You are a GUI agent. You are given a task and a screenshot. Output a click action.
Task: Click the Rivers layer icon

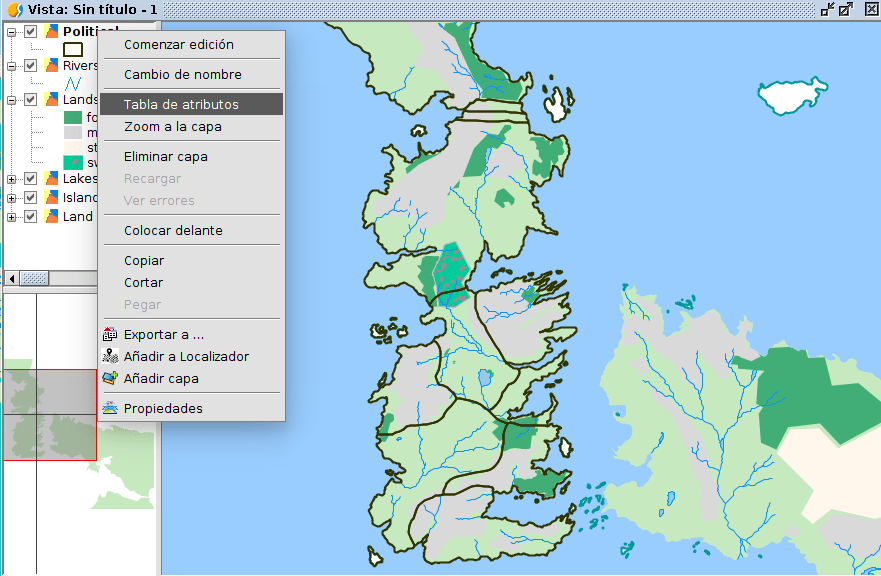[52, 66]
